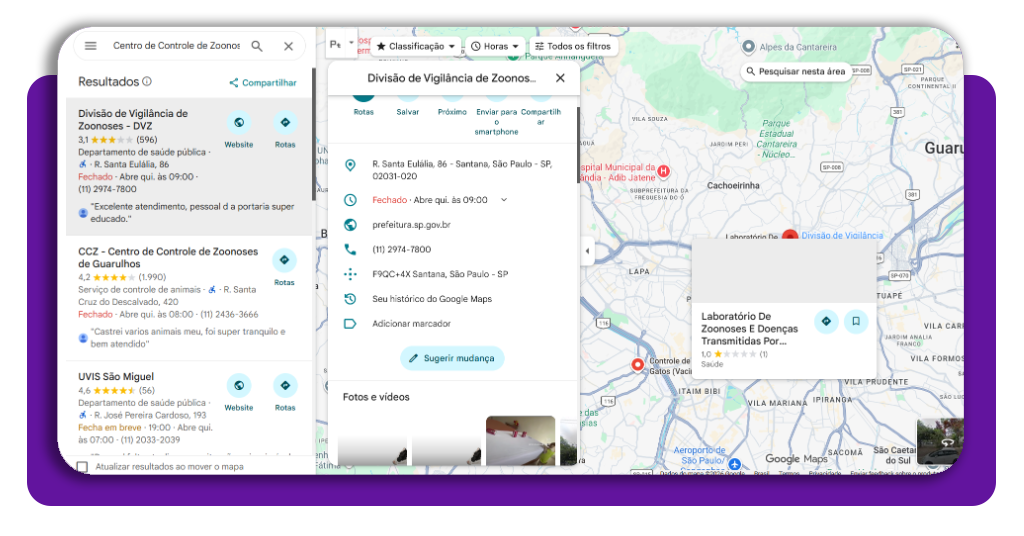
Task: Click directions icon on Laboratório De Zoonoses card
Action: 826,321
